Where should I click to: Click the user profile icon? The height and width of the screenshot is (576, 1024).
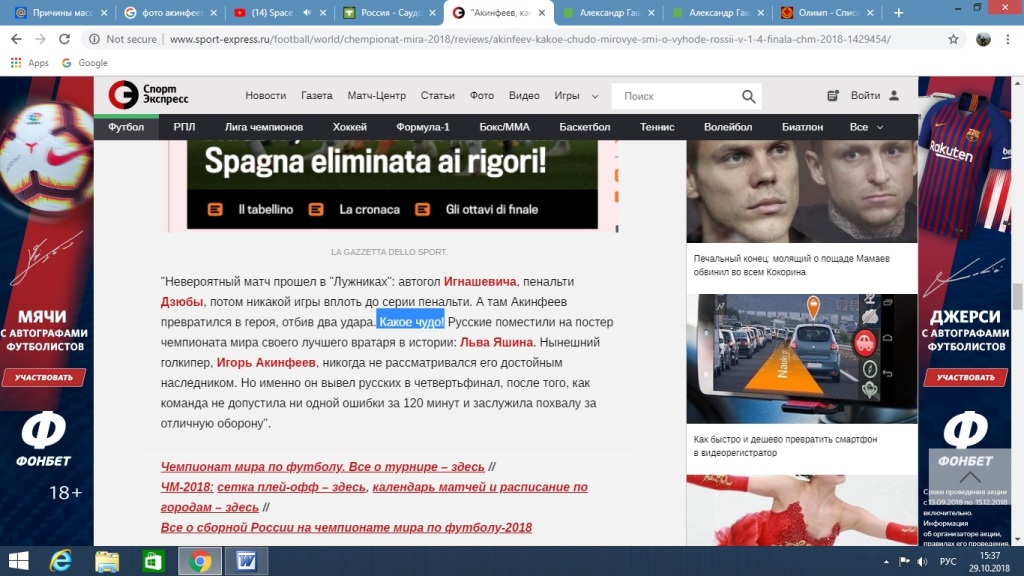(894, 96)
